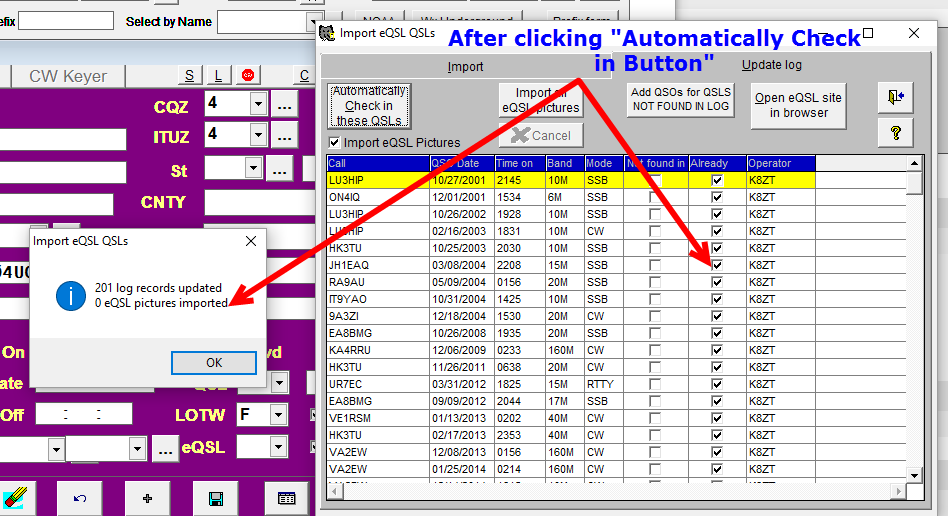Screen dimensions: 948x516
Task: Open help with the yellow question mark icon
Action: coord(895,132)
